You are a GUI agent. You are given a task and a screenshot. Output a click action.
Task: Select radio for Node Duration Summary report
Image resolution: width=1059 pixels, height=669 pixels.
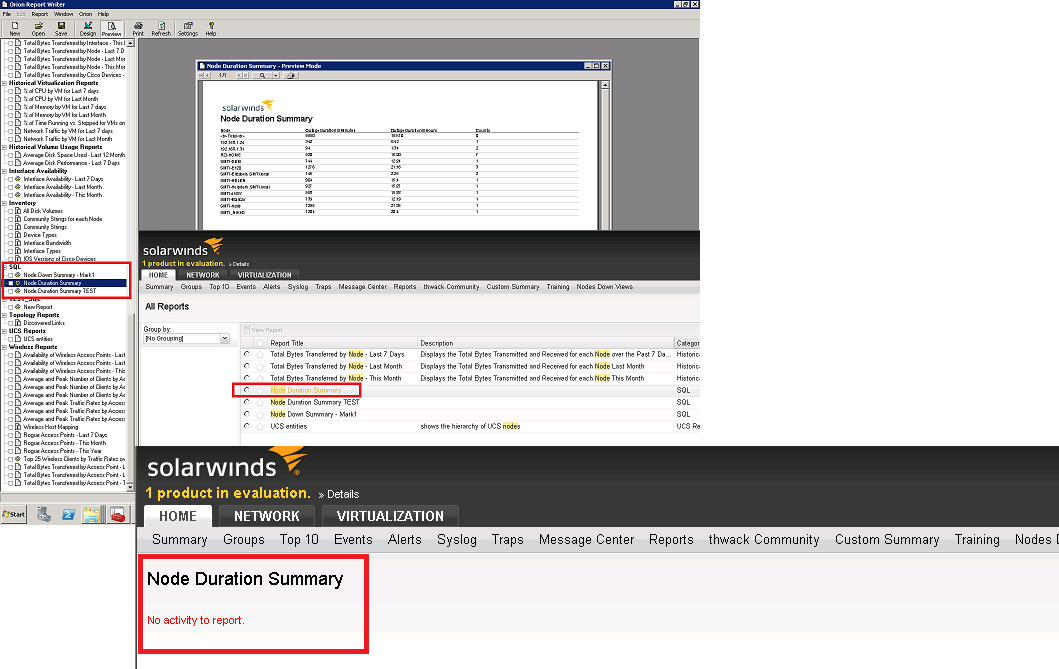[x=247, y=390]
